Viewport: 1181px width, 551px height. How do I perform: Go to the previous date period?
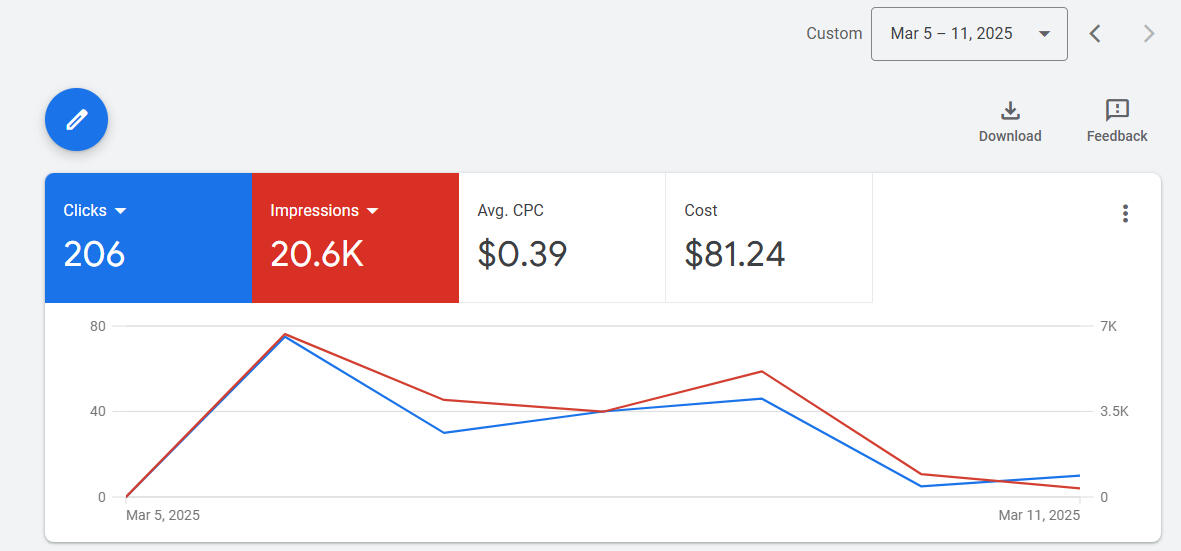(x=1095, y=34)
